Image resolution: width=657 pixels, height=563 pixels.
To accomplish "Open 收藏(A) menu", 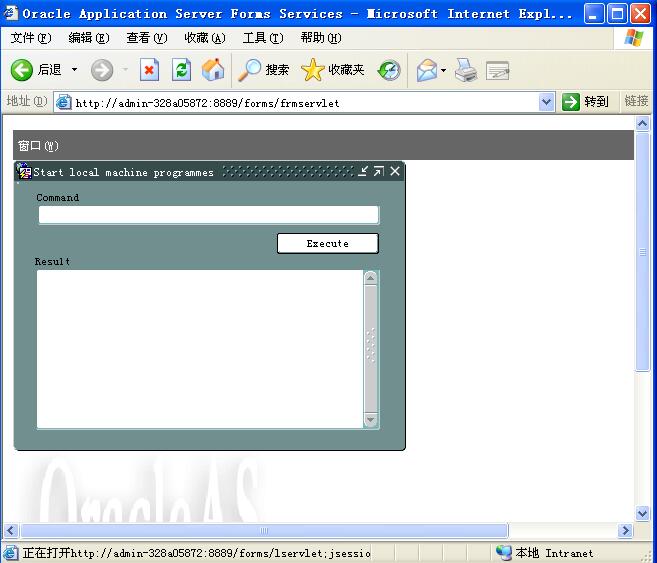I will (204, 38).
